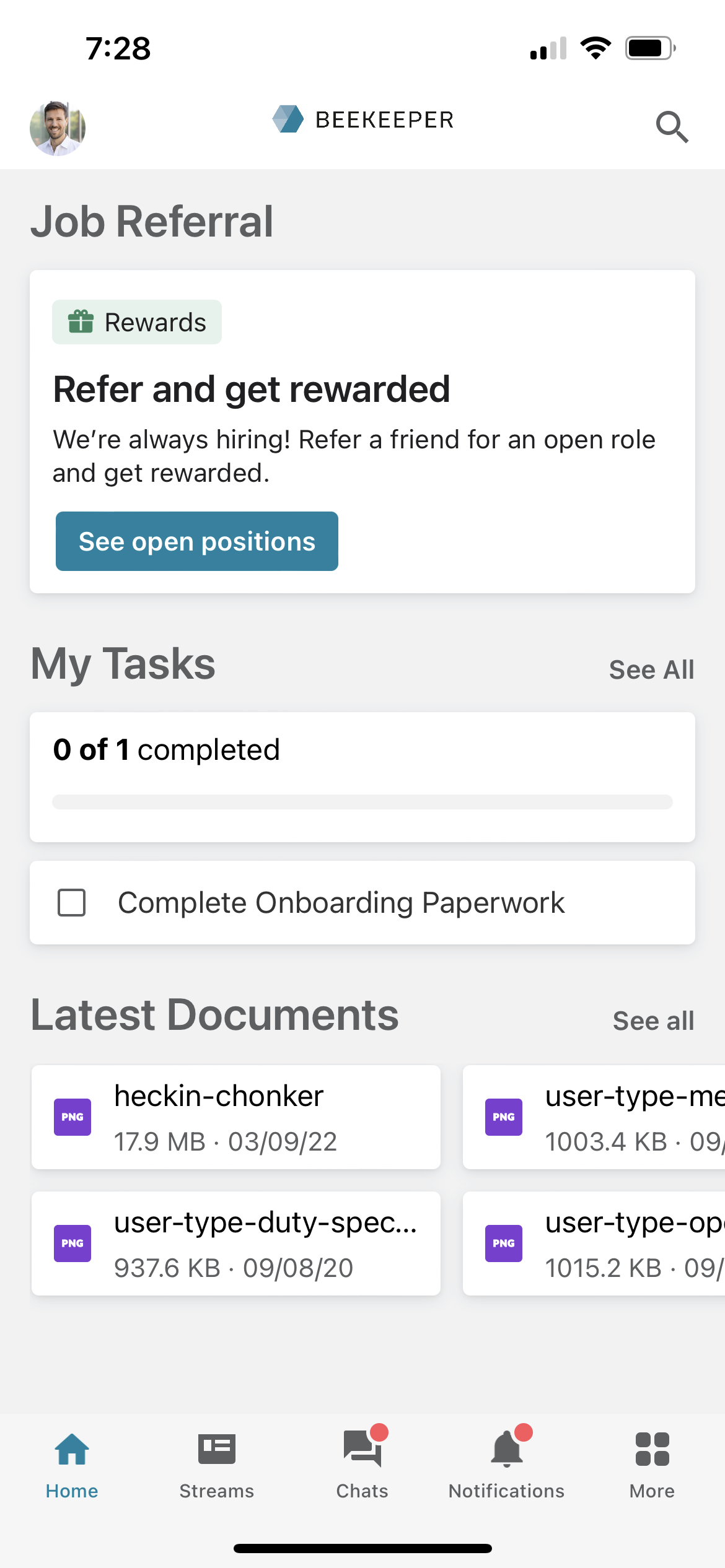
Task: Open the Complete Onboarding Paperwork task
Action: pos(341,903)
